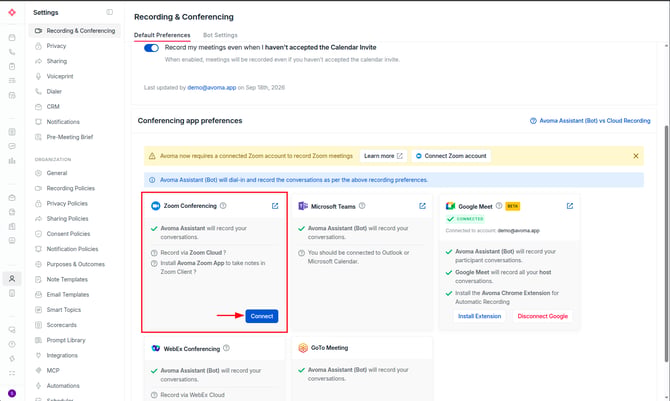The width and height of the screenshot is (670, 401).
Task: Click the Install Extension button
Action: (479, 316)
